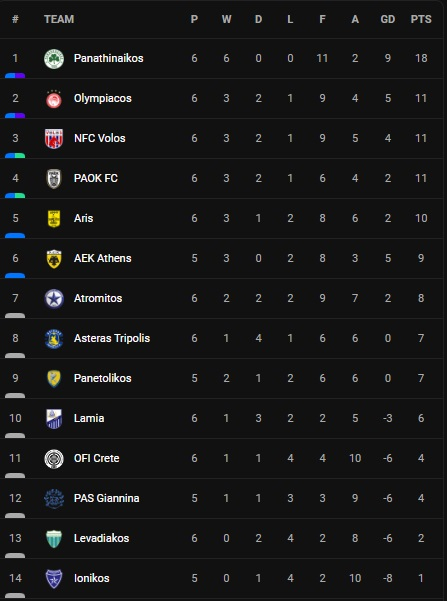Click the Levadiakos team name
447x601 pixels.
click(x=101, y=538)
